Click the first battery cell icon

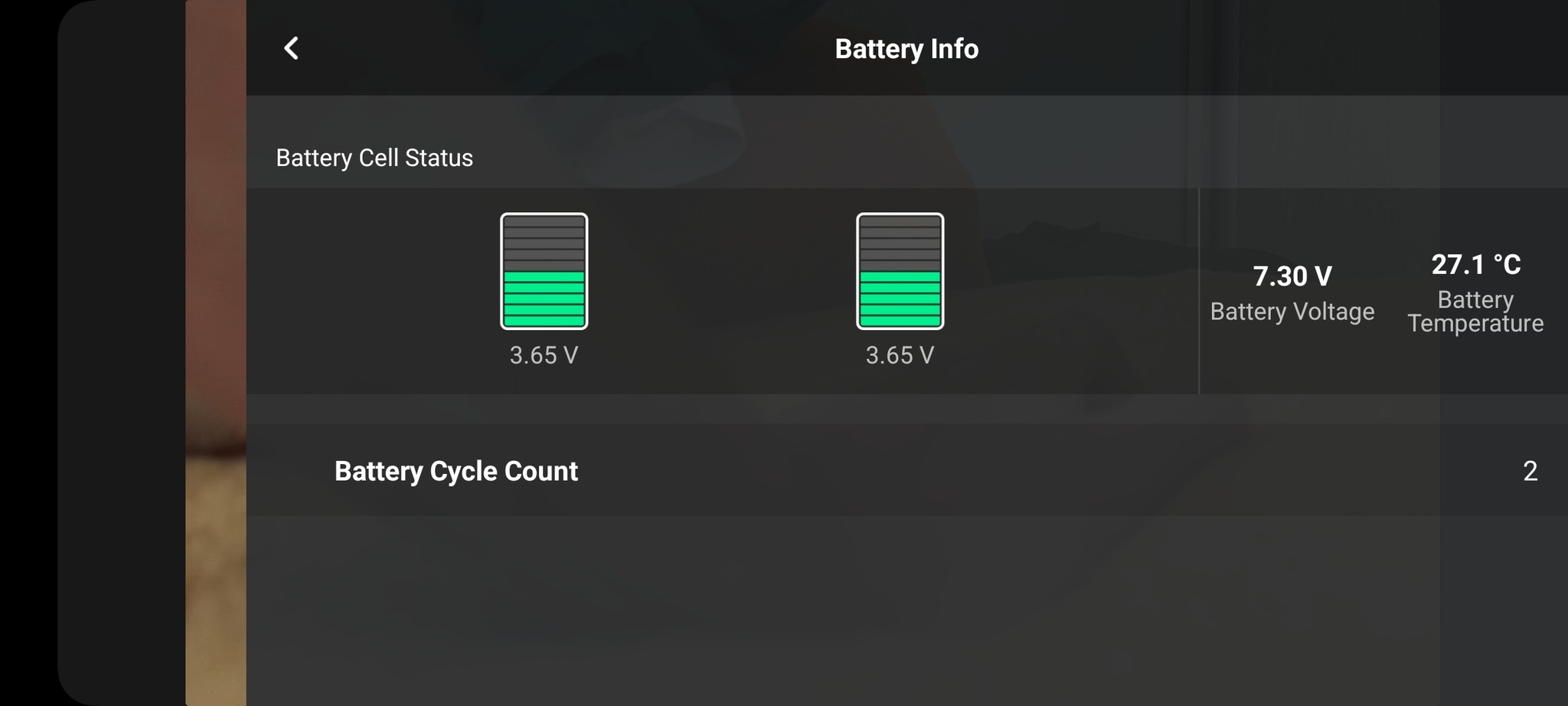coord(544,271)
